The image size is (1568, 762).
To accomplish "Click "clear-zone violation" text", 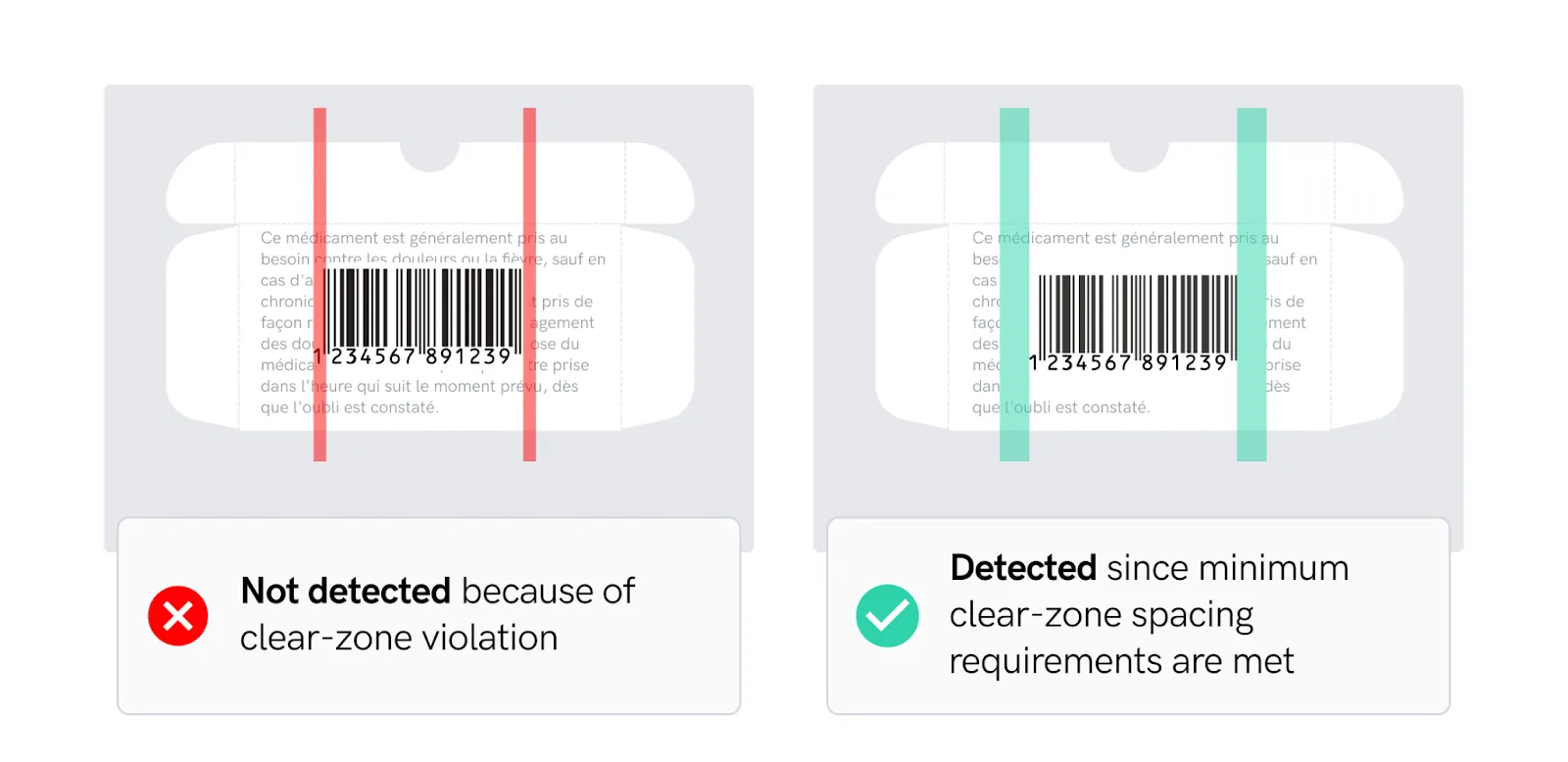I will tap(399, 639).
